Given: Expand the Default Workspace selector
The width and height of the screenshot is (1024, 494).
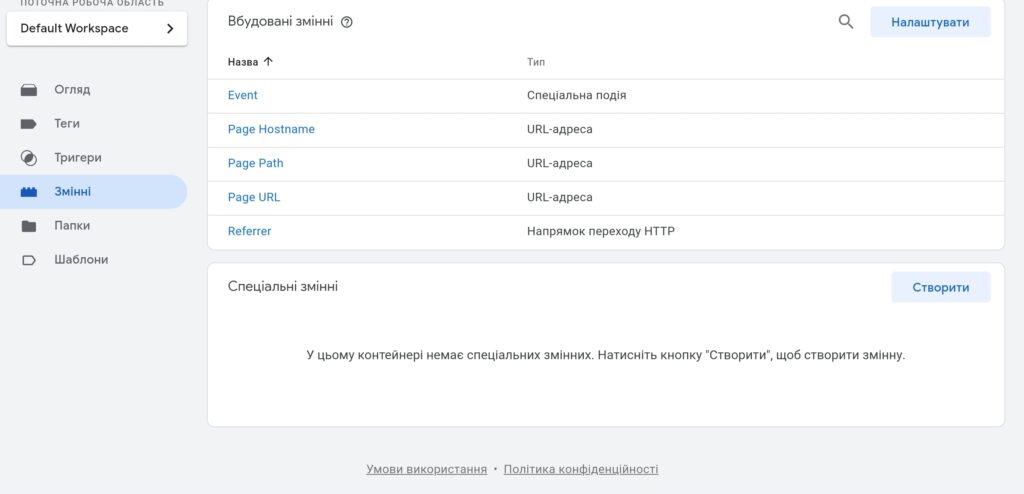Looking at the screenshot, I should click(96, 28).
